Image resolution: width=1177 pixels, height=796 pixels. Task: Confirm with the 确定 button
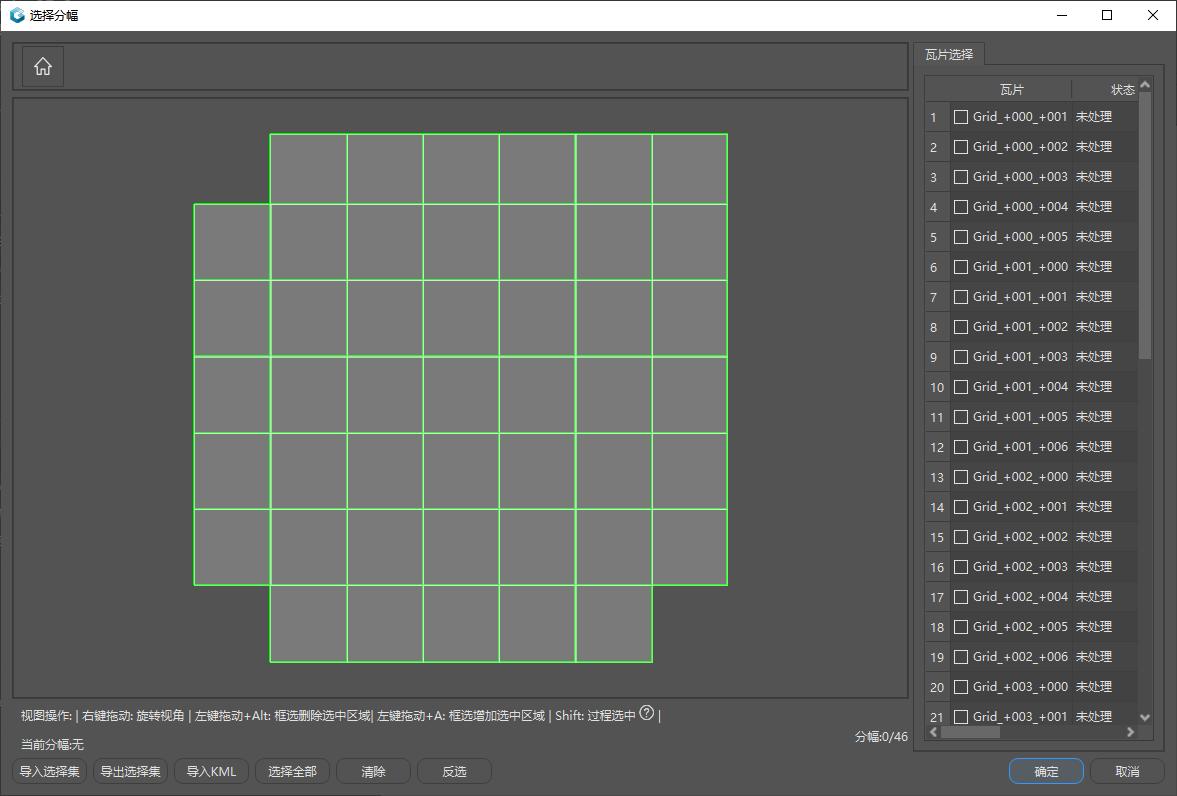(x=1046, y=771)
